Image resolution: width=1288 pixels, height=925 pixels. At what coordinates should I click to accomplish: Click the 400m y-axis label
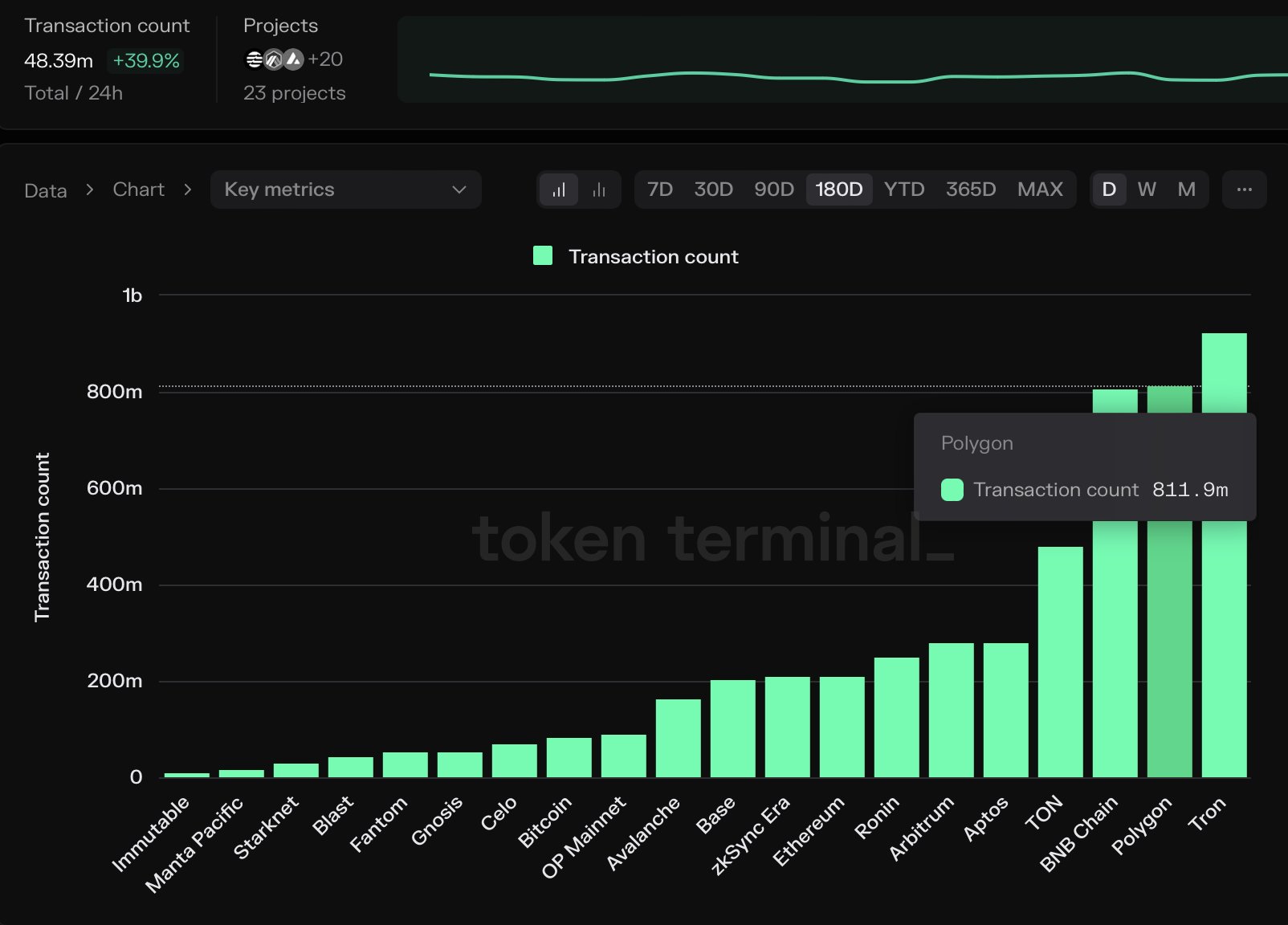115,585
